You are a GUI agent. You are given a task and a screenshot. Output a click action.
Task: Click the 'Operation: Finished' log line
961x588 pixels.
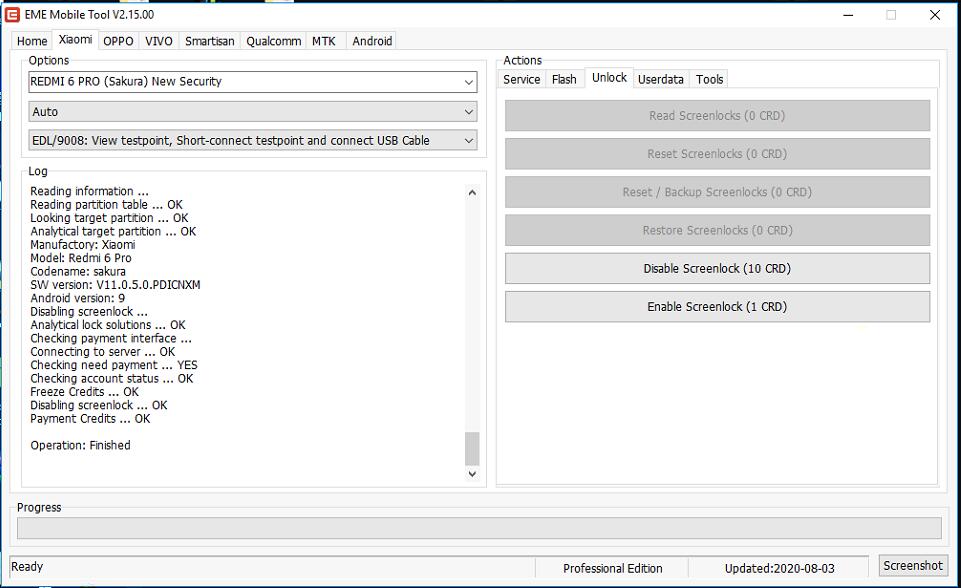(x=80, y=446)
